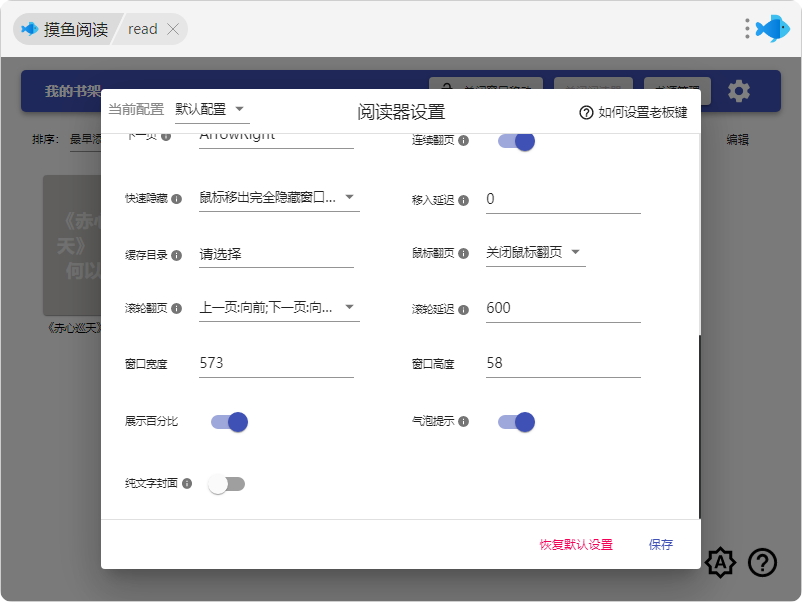Expand the 默认配置 configuration dropdown
Screen dimensions: 802x602
pos(212,109)
